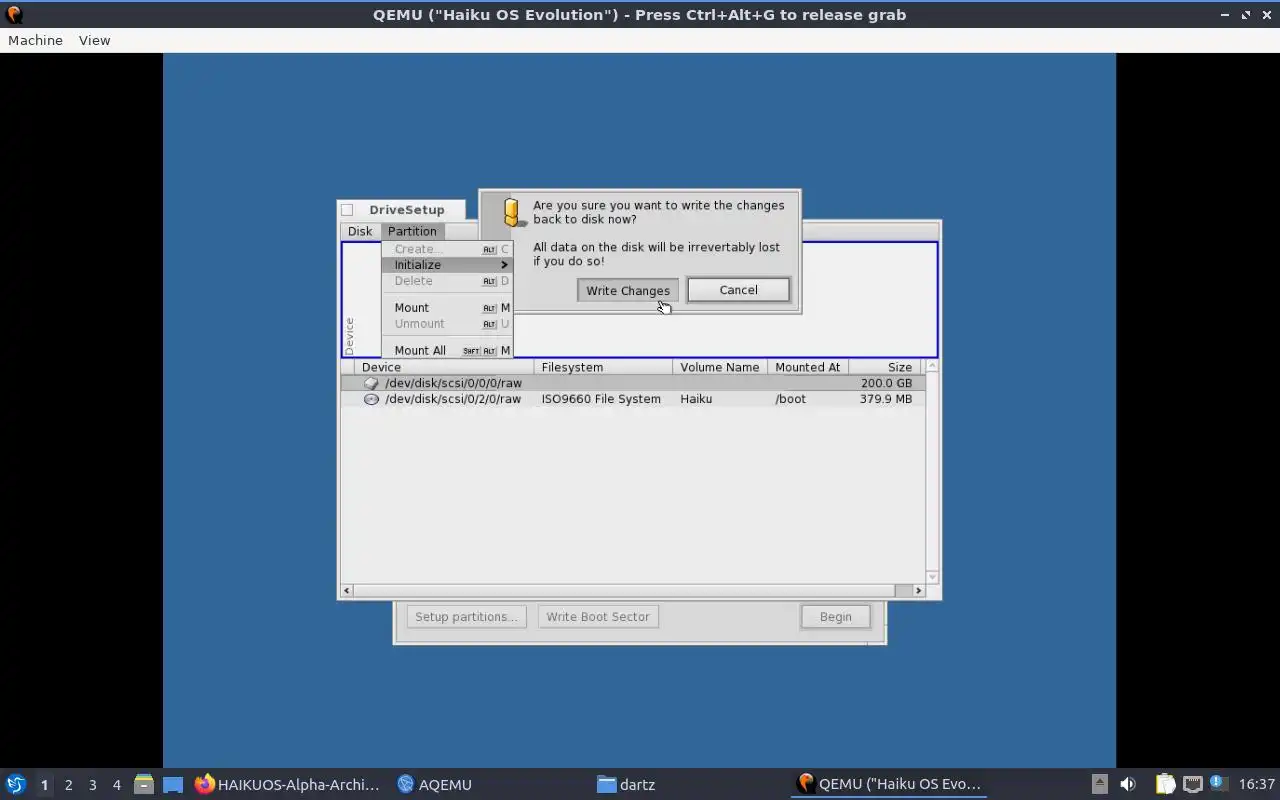Switch to the dartz folder window

point(626,785)
